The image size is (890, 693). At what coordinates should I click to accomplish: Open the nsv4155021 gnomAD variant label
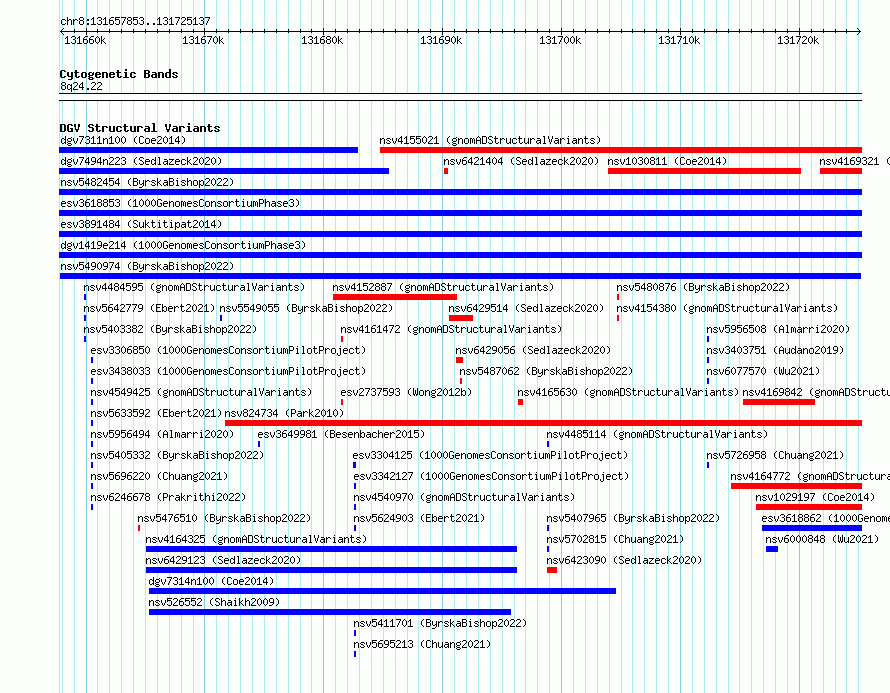(x=490, y=140)
